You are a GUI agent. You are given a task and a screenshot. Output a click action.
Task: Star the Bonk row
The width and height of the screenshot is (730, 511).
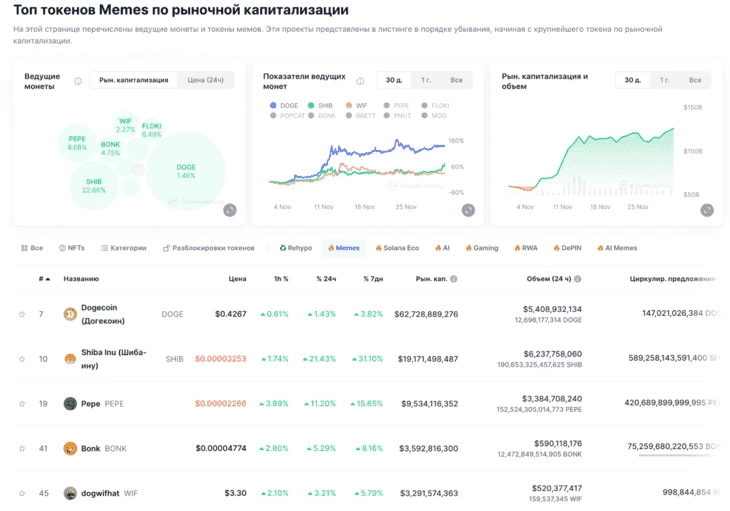coord(22,448)
